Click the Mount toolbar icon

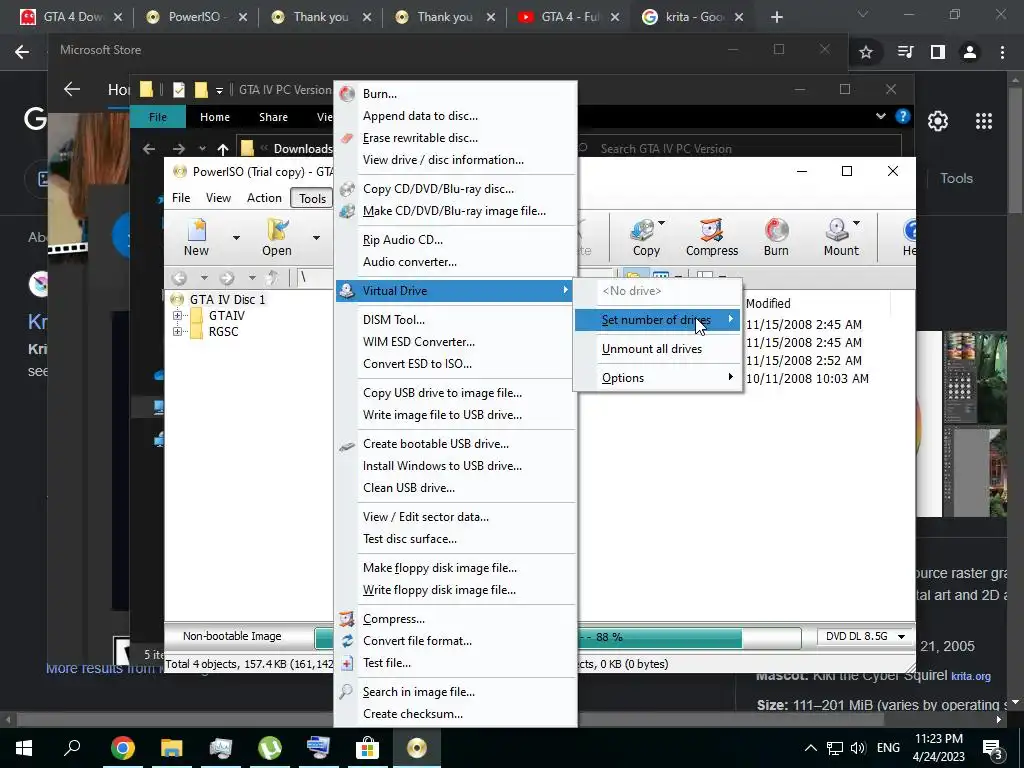[838, 238]
